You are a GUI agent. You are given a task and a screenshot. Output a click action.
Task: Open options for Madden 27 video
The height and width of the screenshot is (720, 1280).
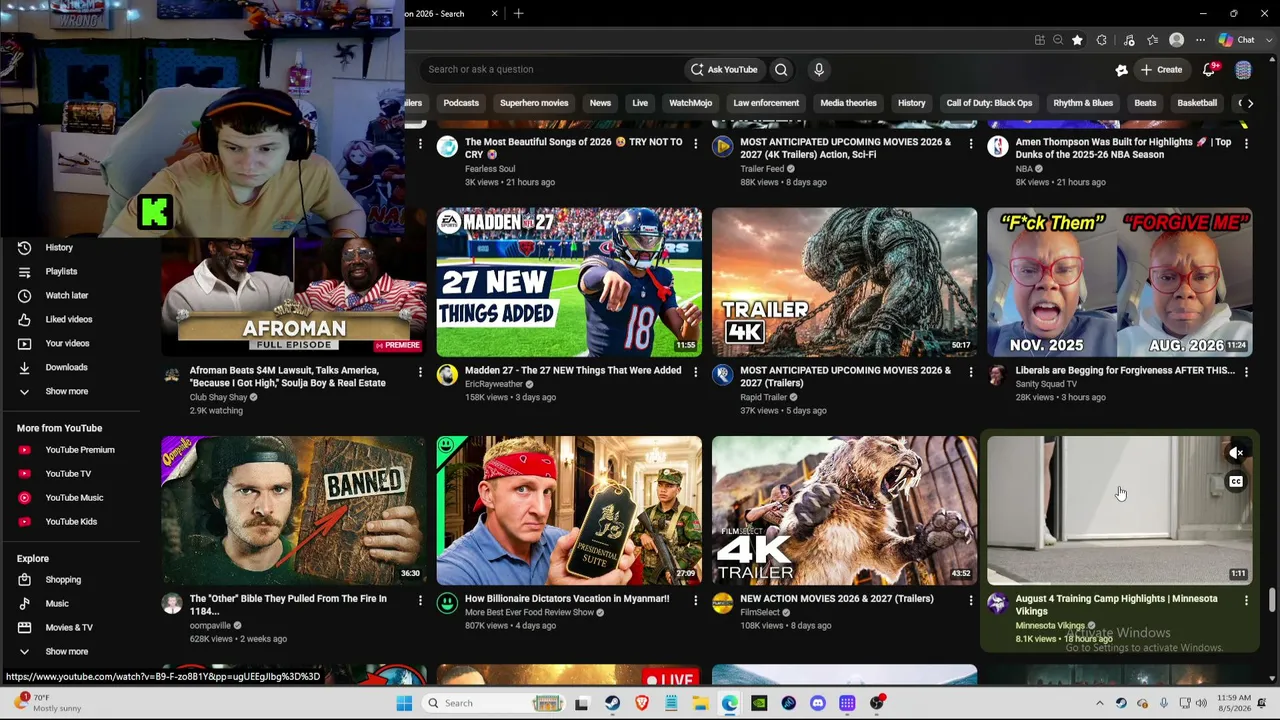(x=695, y=372)
